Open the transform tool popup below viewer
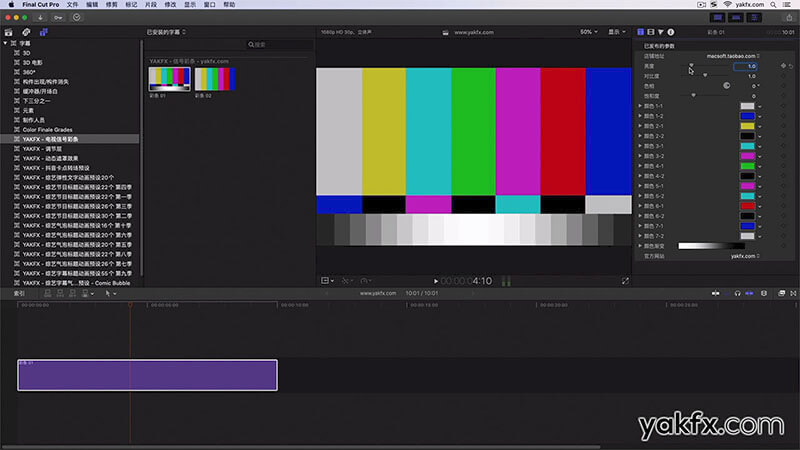The height and width of the screenshot is (450, 800). click(327, 281)
